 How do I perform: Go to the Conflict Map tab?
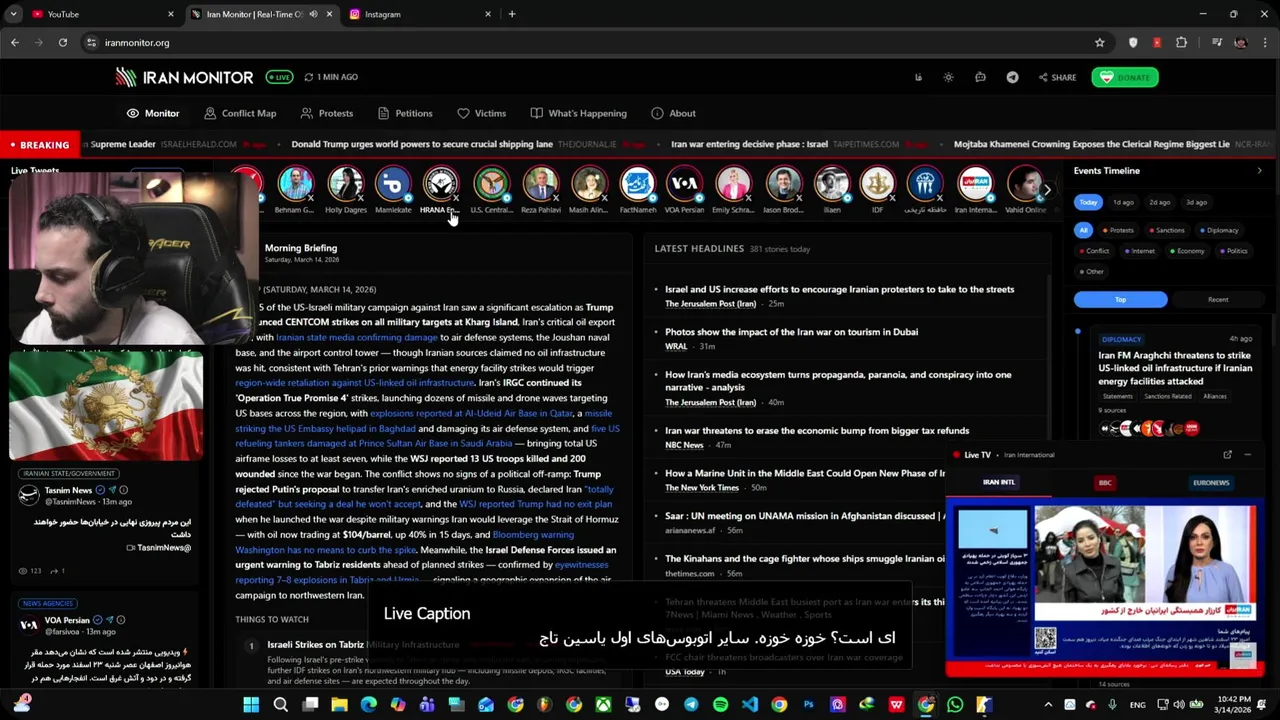(x=240, y=113)
